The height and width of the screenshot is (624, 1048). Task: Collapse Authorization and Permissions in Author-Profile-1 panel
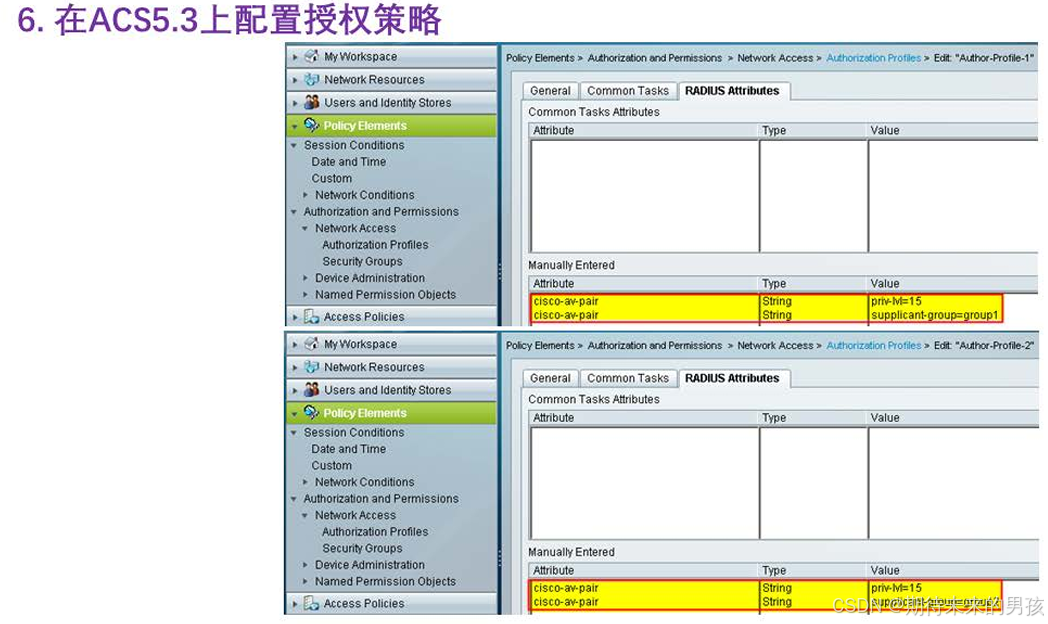click(294, 212)
